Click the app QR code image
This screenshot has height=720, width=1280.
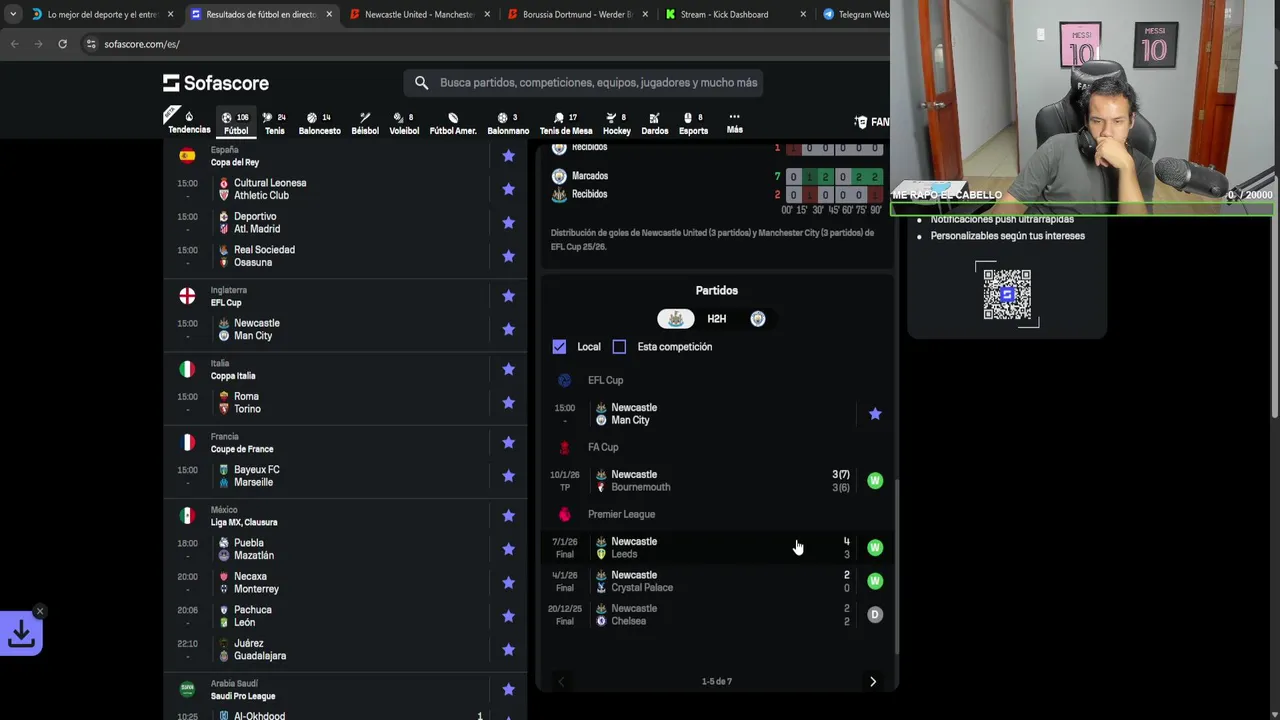pyautogui.click(x=1007, y=294)
